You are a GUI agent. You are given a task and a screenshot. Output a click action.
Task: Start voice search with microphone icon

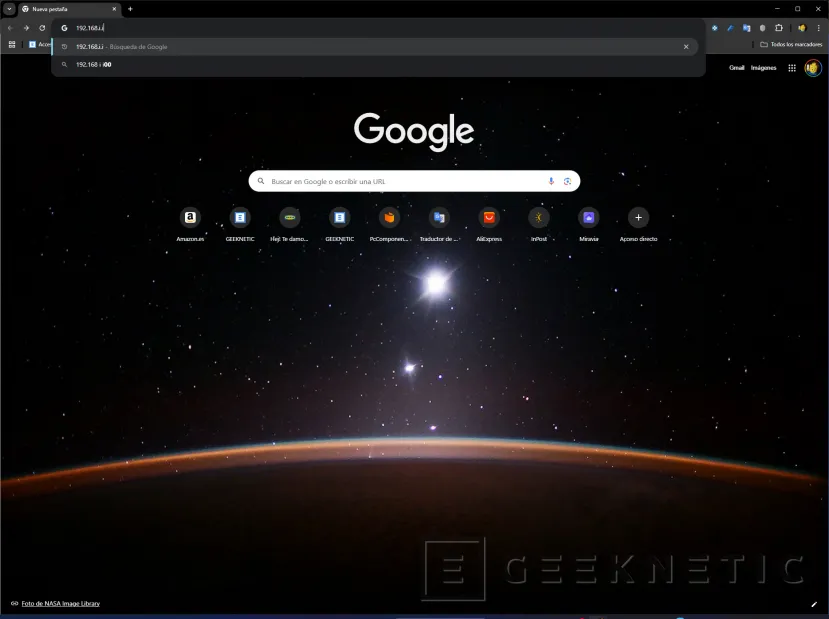click(x=551, y=181)
